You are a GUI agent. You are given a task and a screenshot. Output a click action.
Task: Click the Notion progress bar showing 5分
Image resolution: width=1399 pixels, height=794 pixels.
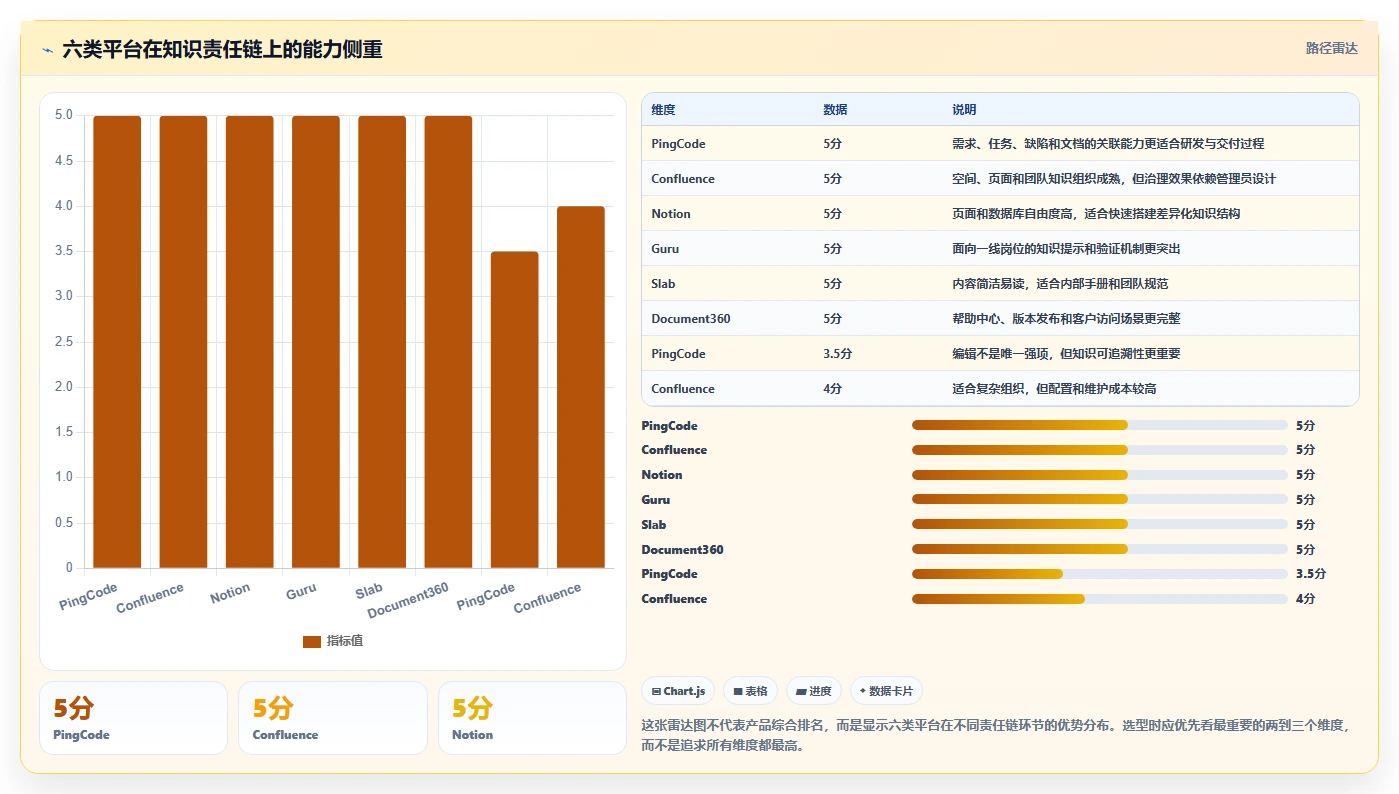pos(1100,475)
